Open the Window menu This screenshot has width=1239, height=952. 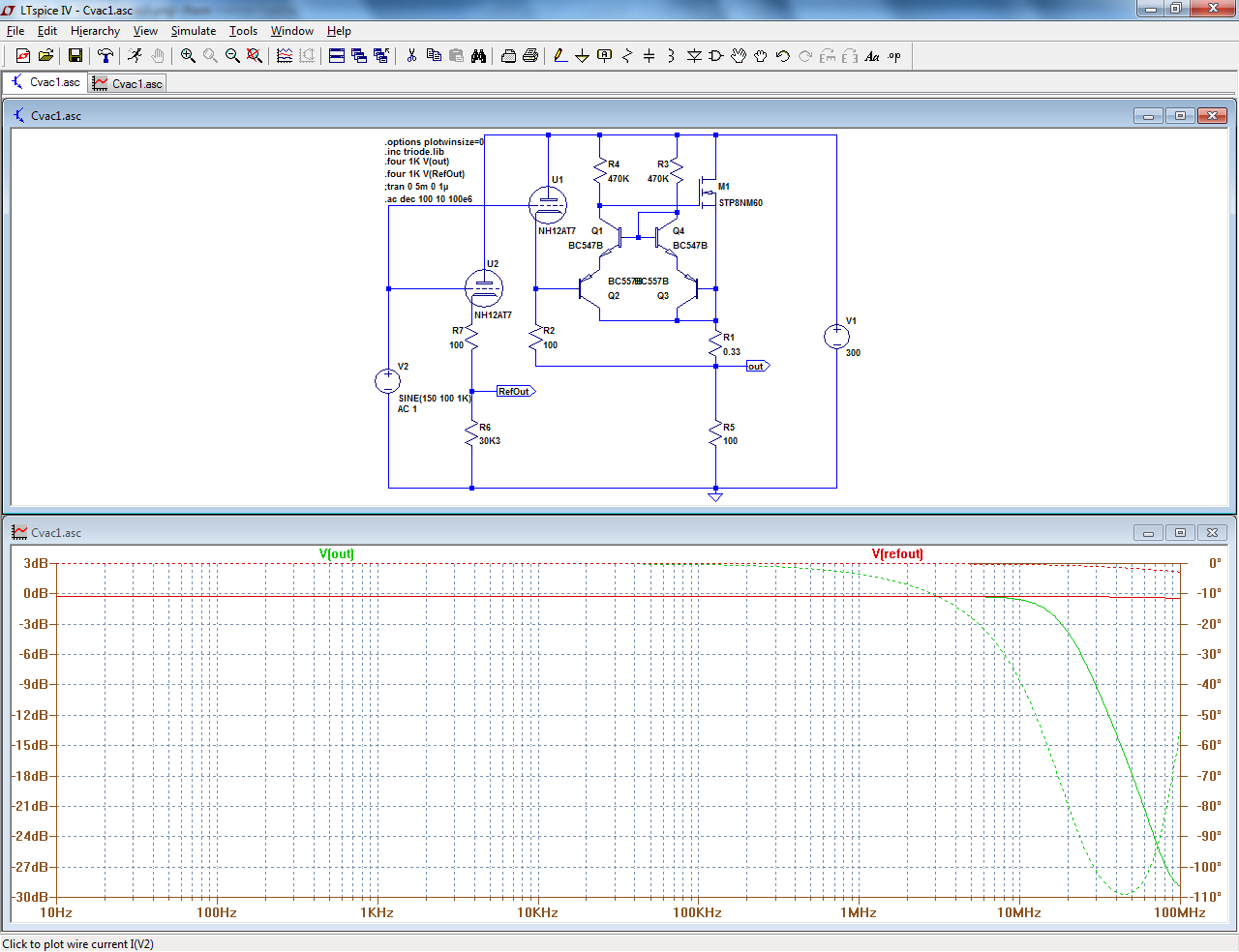click(x=292, y=31)
